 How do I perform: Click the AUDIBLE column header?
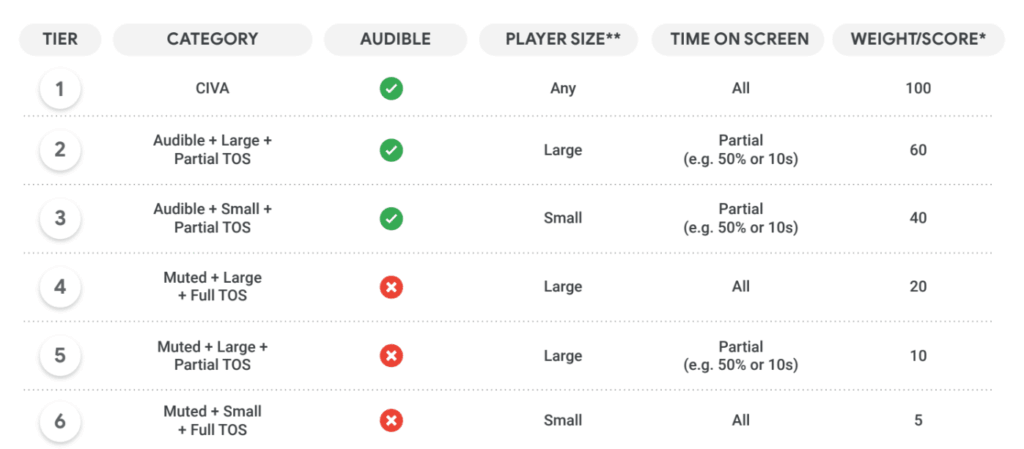pyautogui.click(x=395, y=40)
